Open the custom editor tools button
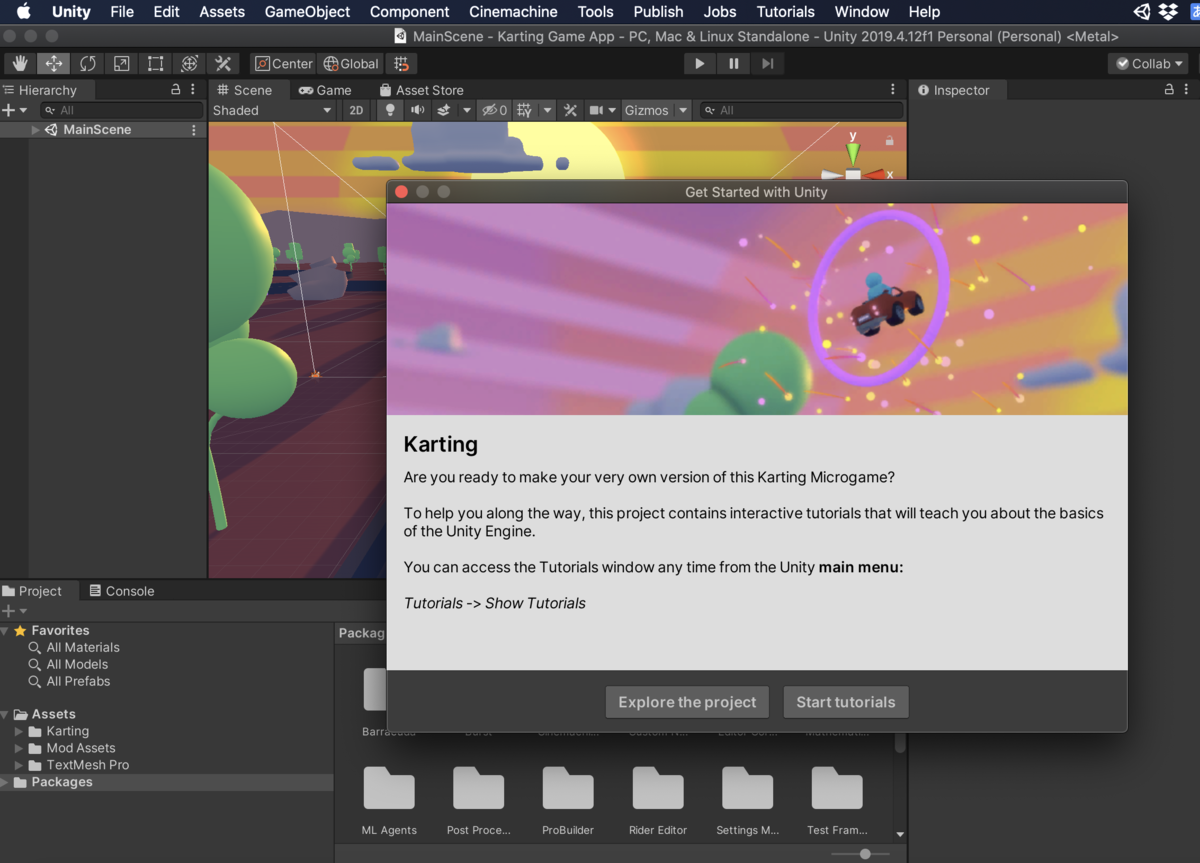 point(224,63)
